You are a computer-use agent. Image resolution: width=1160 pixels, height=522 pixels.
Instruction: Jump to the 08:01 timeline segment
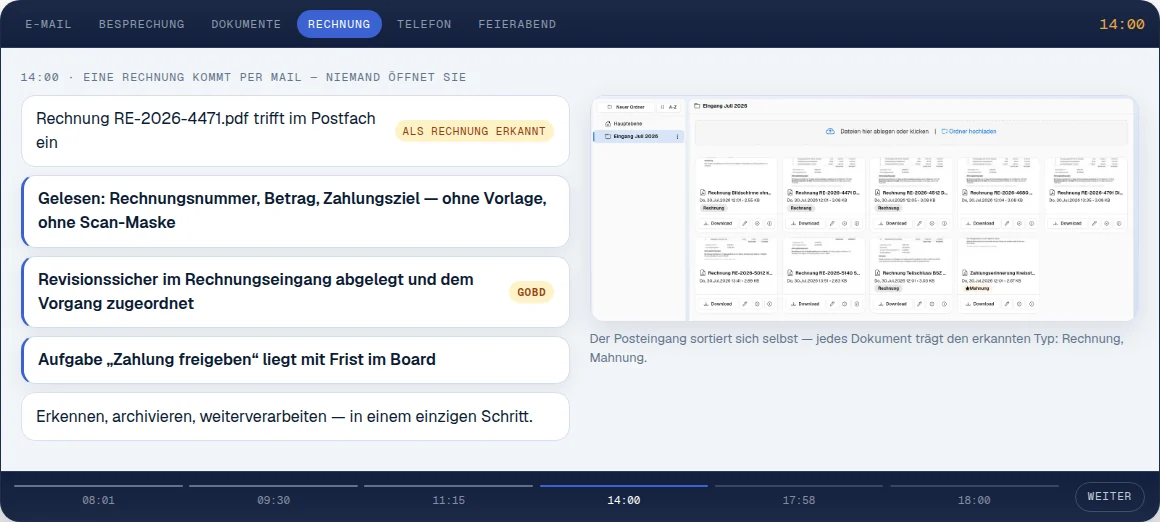pos(98,495)
